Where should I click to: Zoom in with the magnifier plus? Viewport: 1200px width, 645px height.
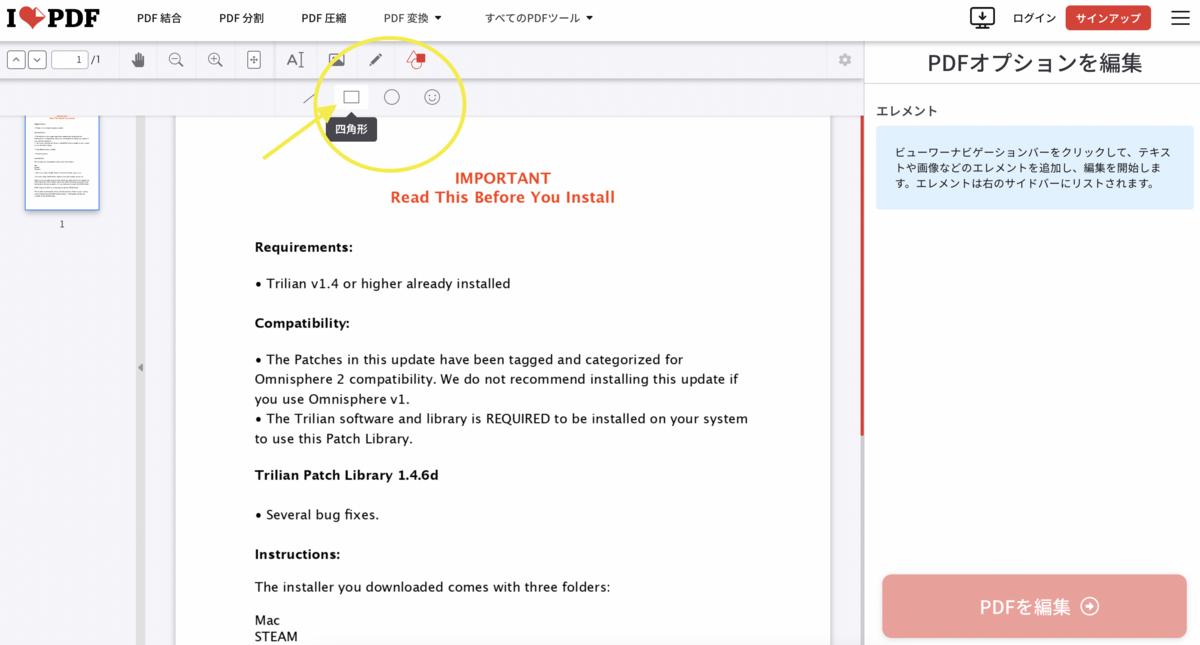[215, 60]
